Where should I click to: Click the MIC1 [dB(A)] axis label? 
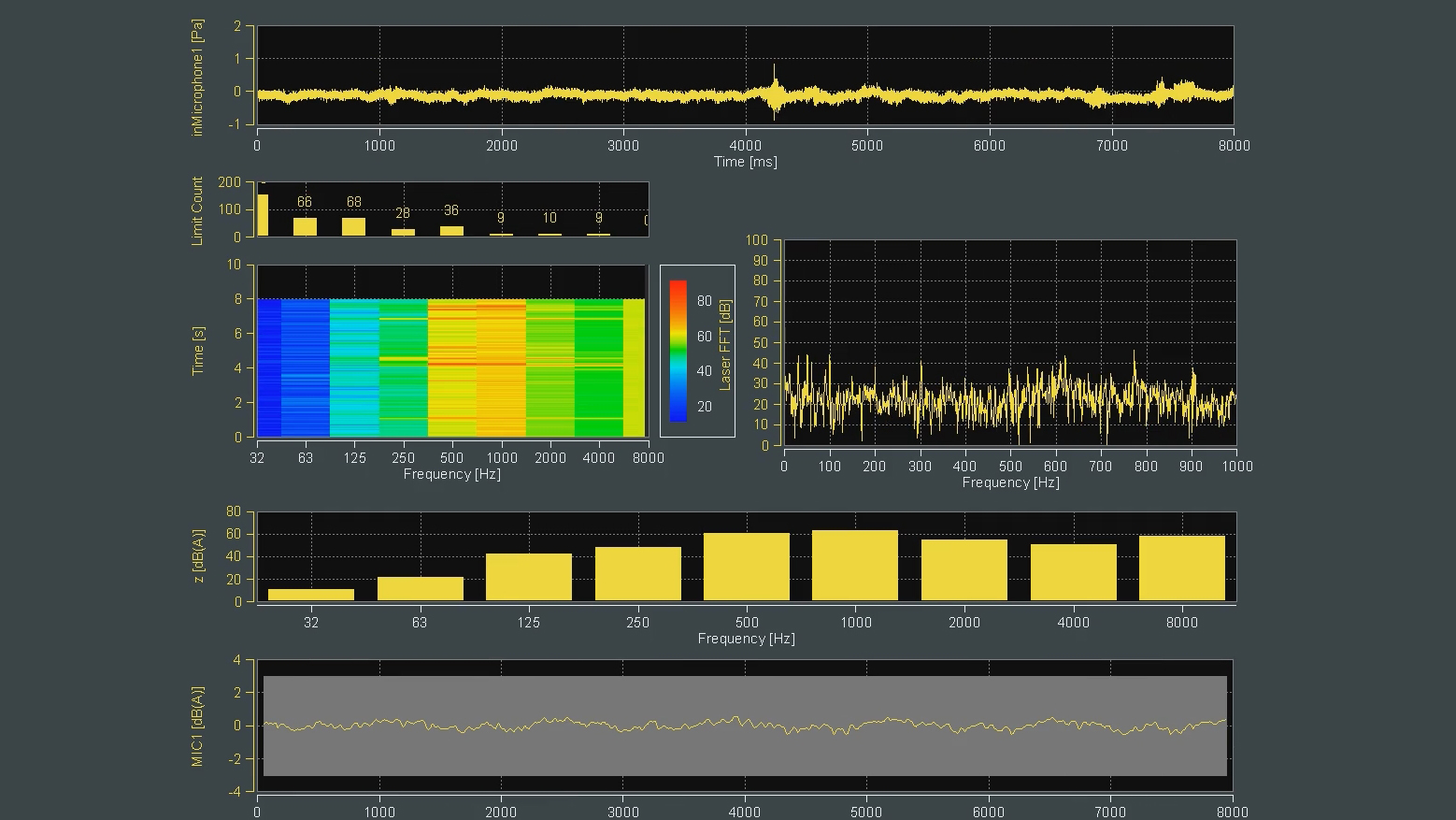[197, 726]
